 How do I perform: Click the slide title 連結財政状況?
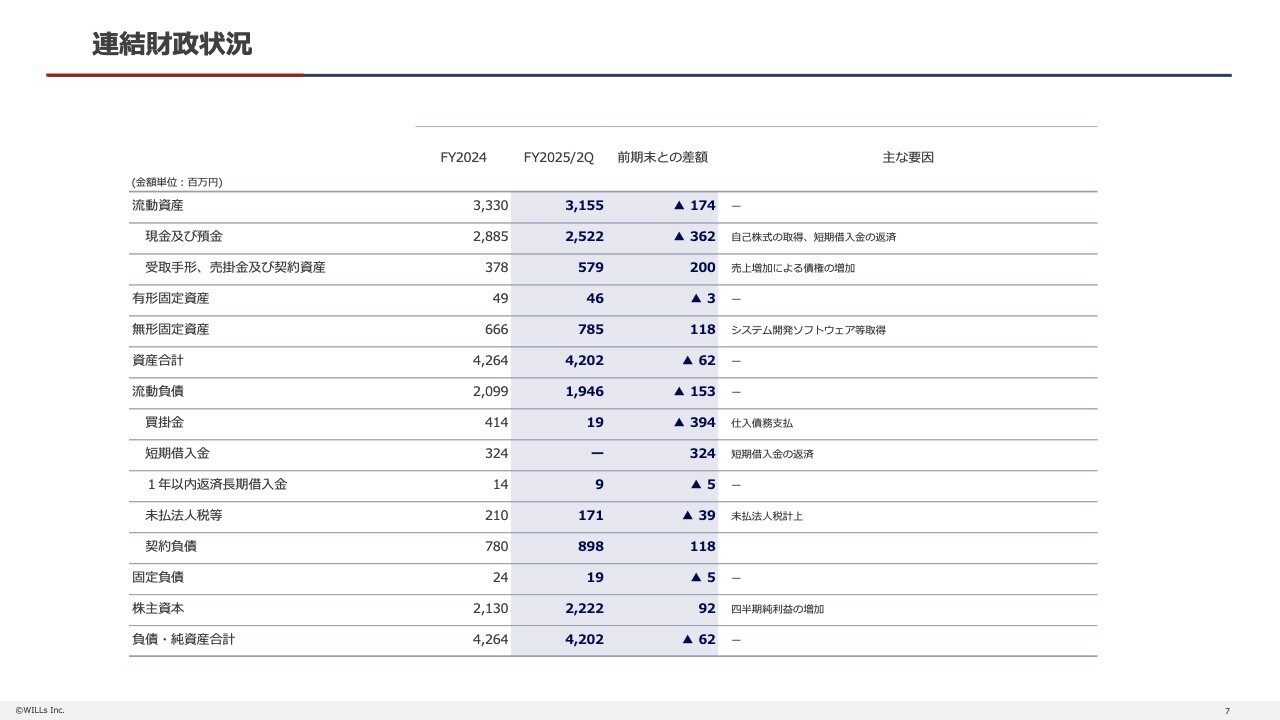coord(172,45)
